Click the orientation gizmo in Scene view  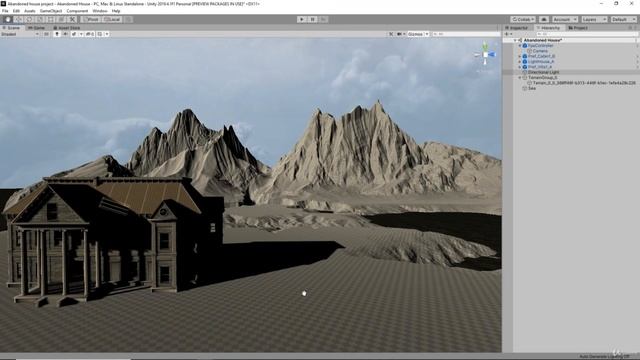pos(485,54)
